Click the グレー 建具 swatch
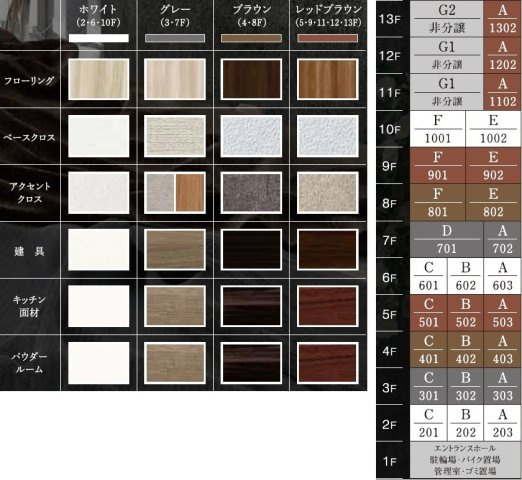The image size is (522, 480). [175, 249]
